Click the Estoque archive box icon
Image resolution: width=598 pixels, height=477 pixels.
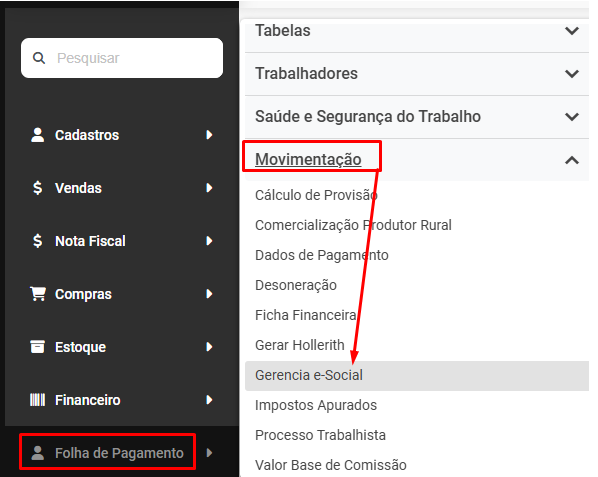[37, 347]
